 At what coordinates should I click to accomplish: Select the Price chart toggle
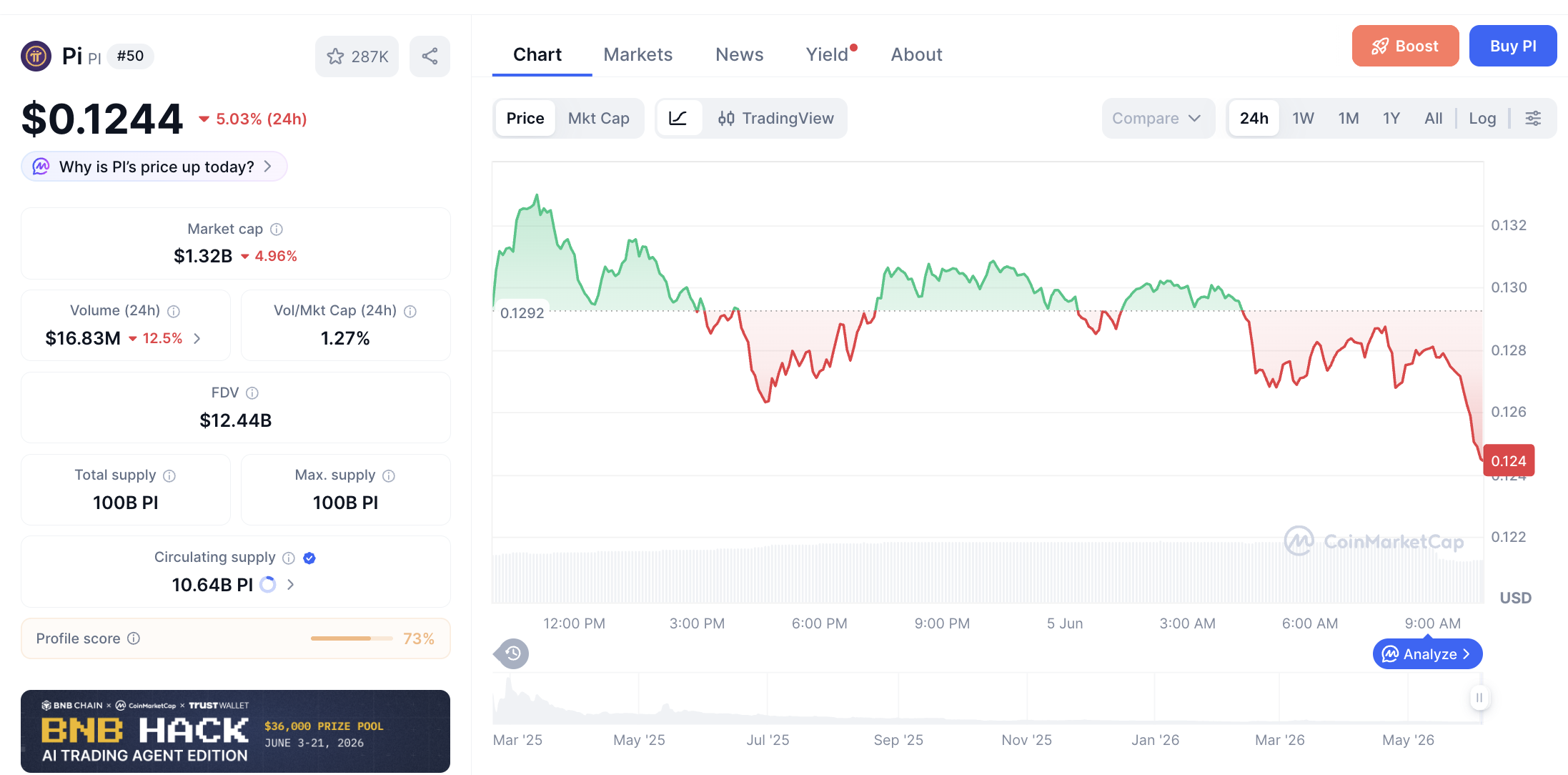(x=525, y=118)
